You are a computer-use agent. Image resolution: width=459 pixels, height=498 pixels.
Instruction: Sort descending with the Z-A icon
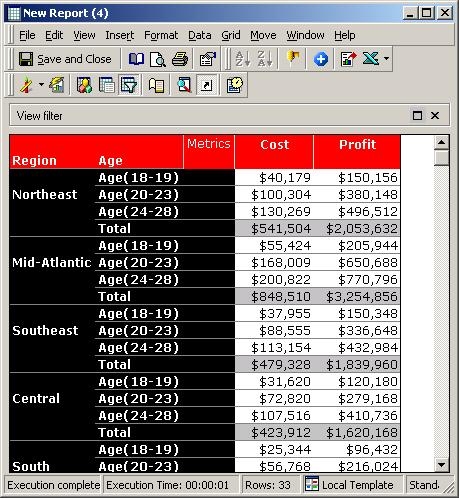coord(265,59)
